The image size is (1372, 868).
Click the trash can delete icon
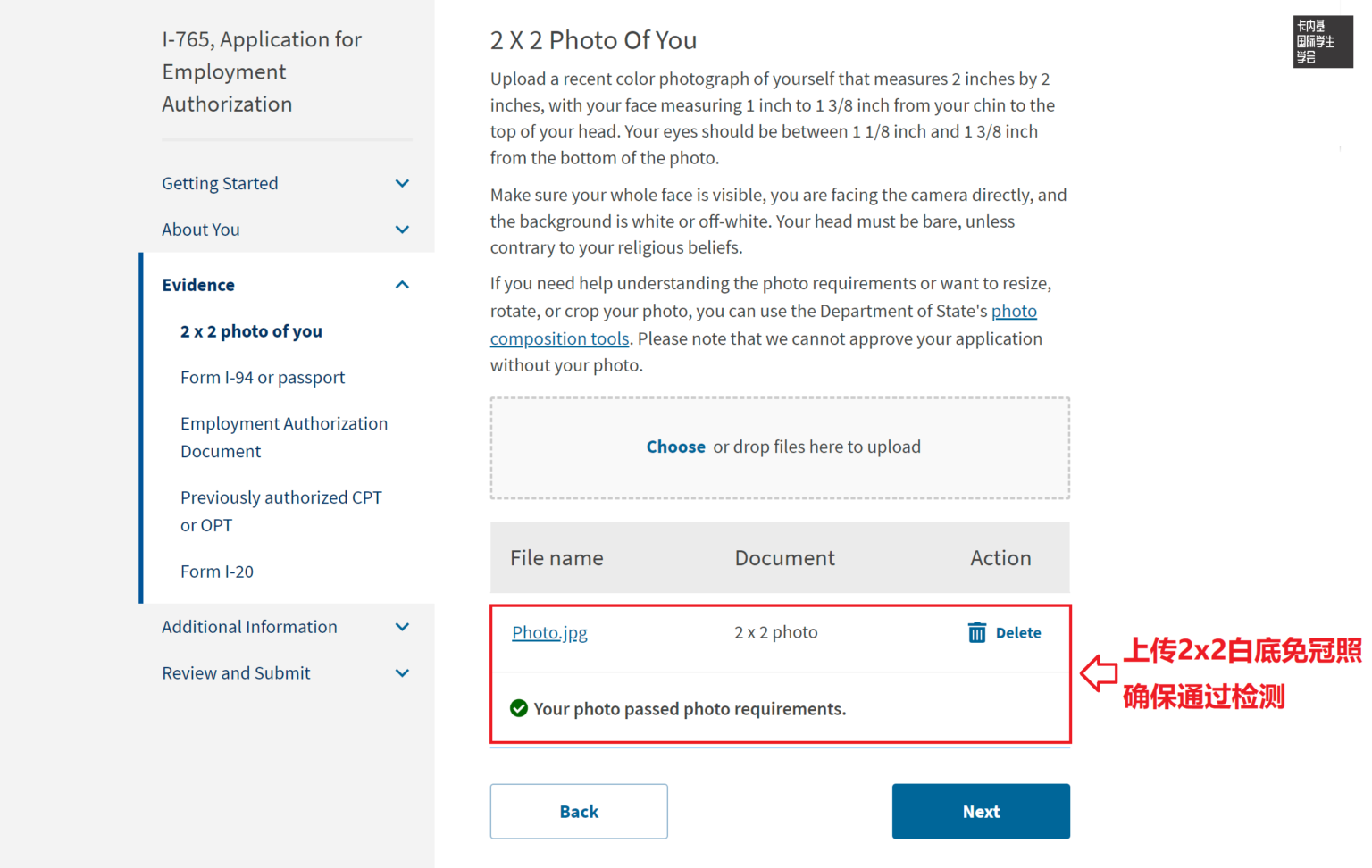(977, 633)
